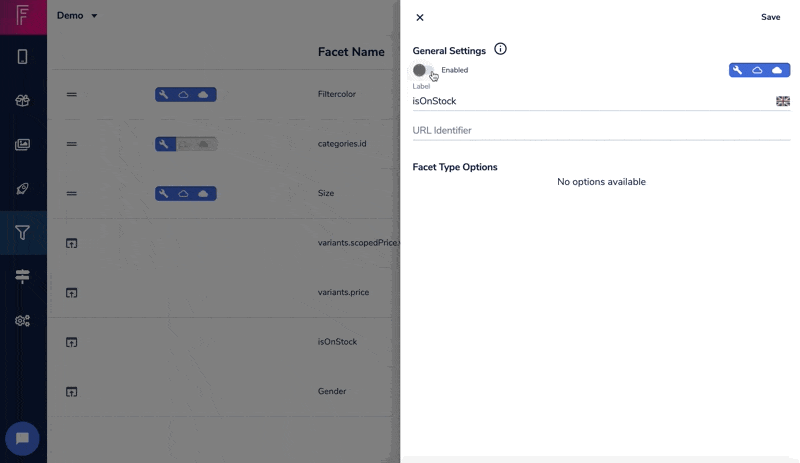
Task: Toggle the categories.id row environment switch
Action: pyautogui.click(x=185, y=144)
